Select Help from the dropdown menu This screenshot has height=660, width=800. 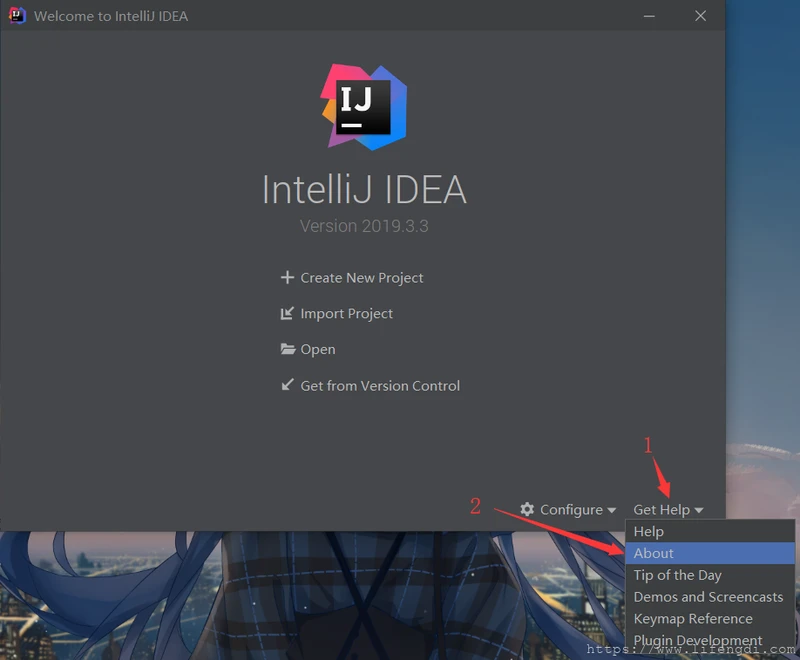pos(648,531)
